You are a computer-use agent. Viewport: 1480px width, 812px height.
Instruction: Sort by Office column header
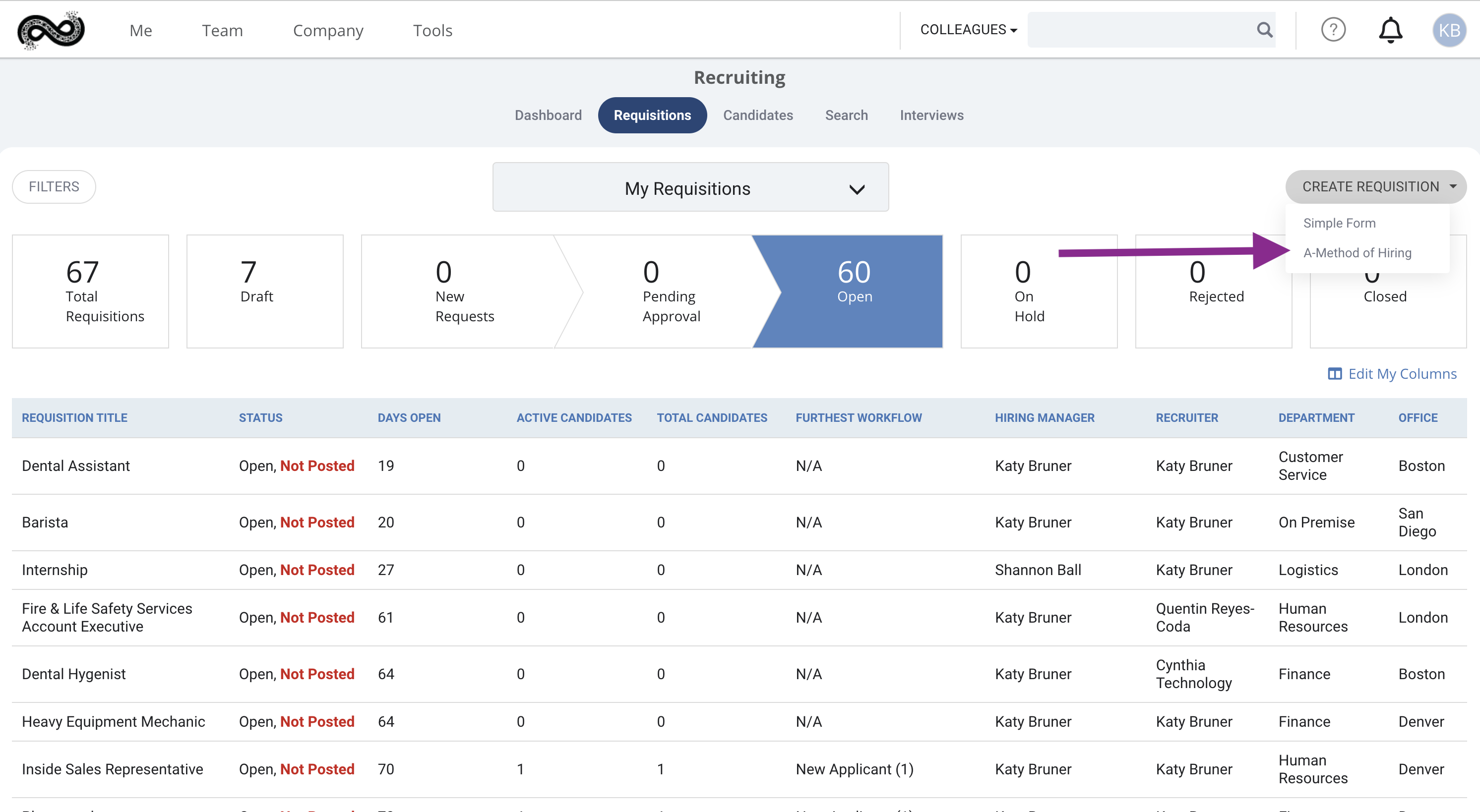1418,417
